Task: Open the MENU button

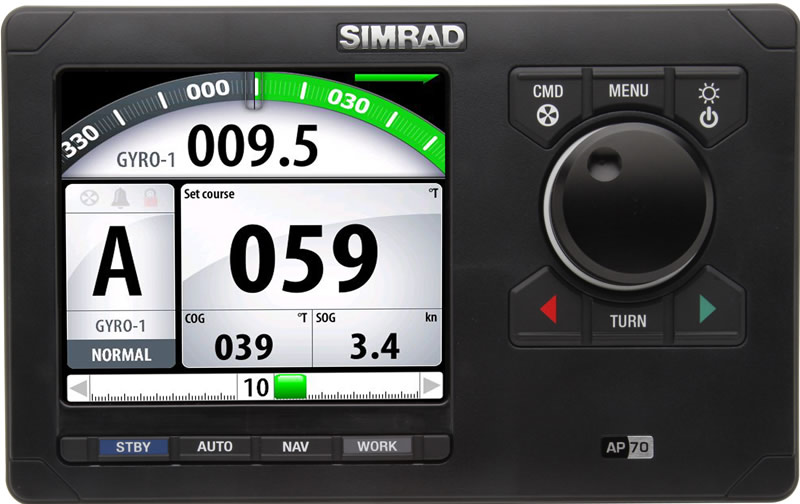Action: point(628,91)
